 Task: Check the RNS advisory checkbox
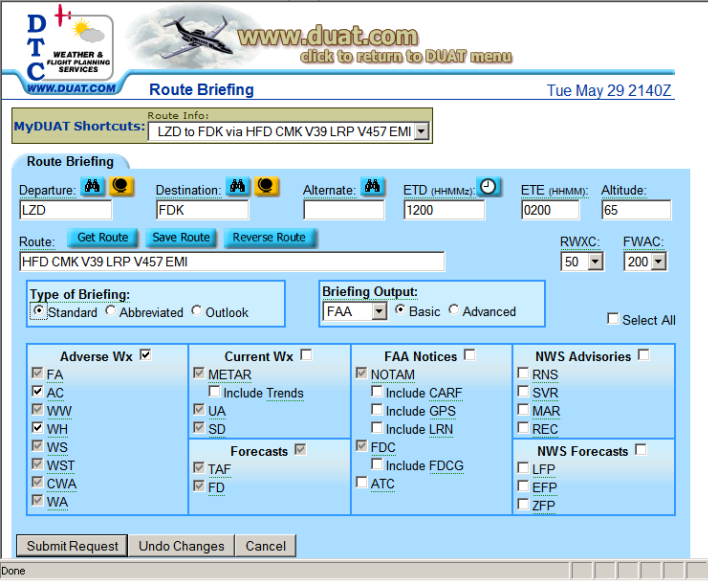[523, 373]
